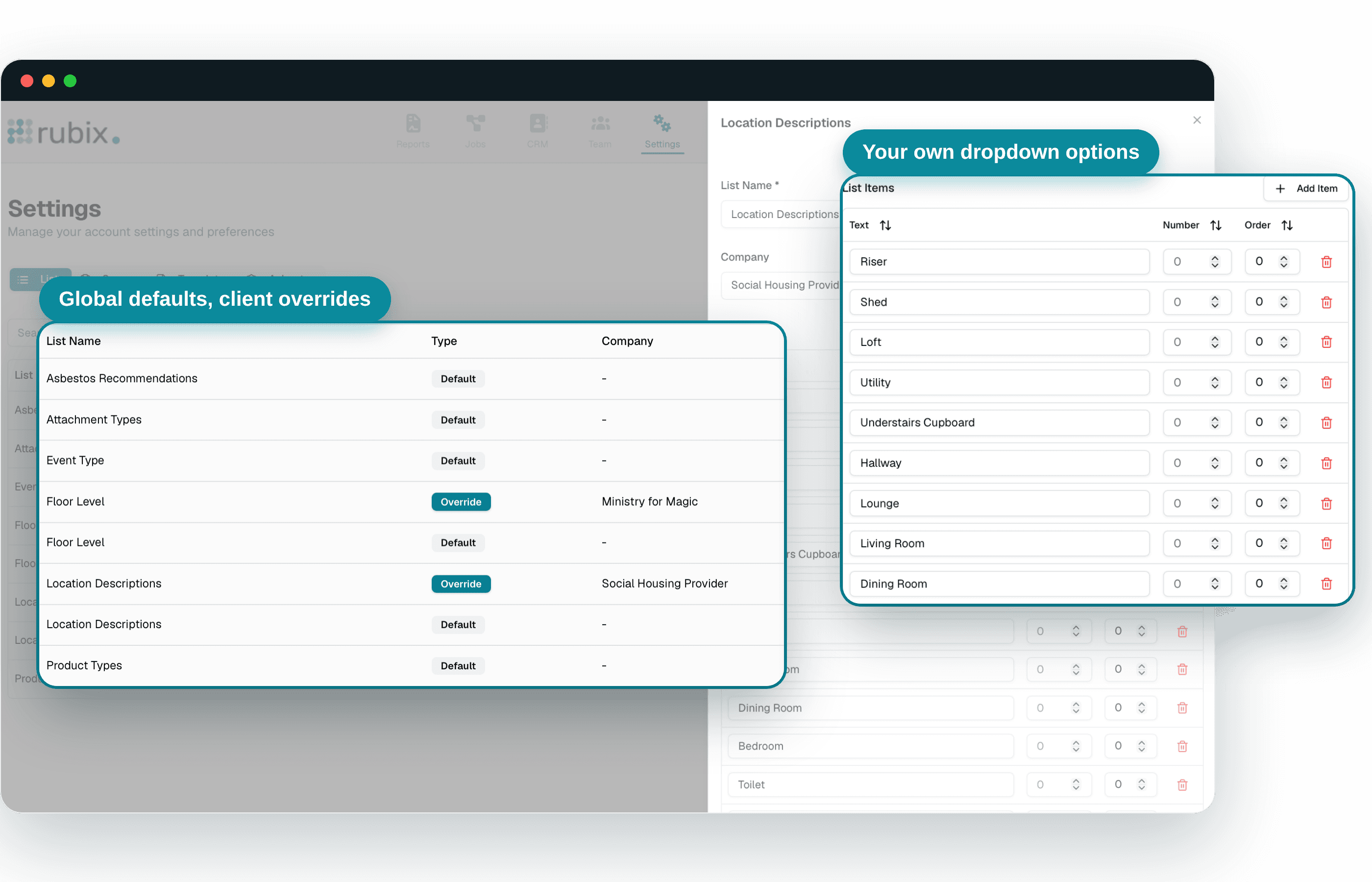Image resolution: width=1372 pixels, height=882 pixels.
Task: Open the Floor Level Override row
Action: (x=411, y=502)
